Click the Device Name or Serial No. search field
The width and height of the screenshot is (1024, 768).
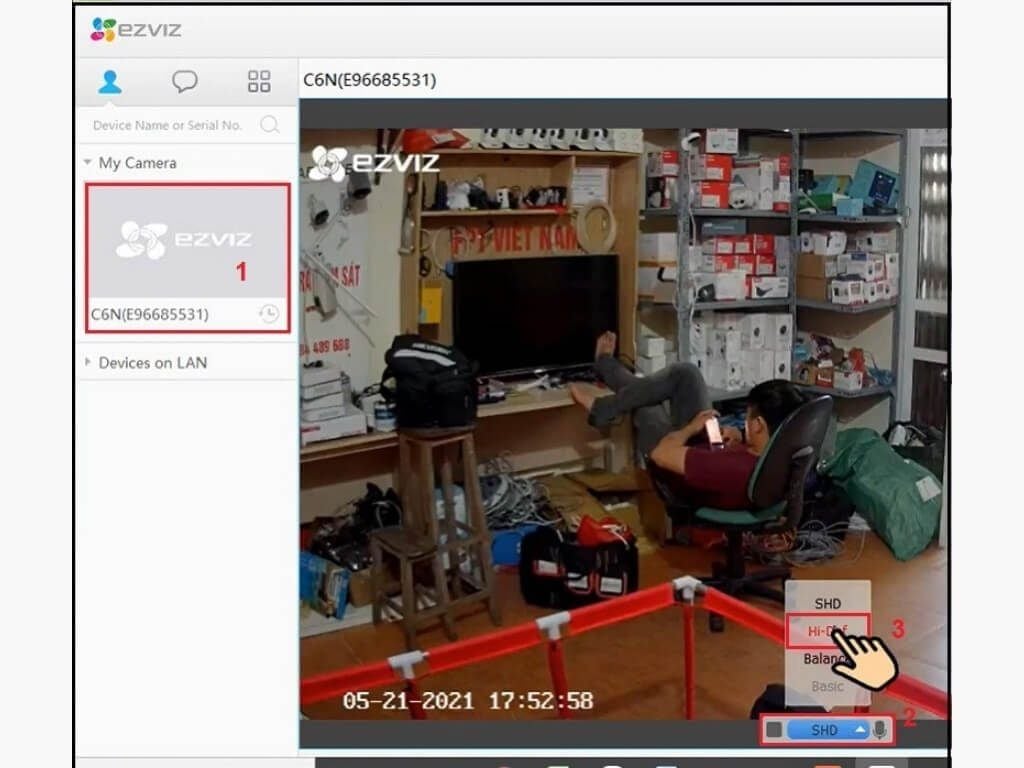(x=165, y=125)
